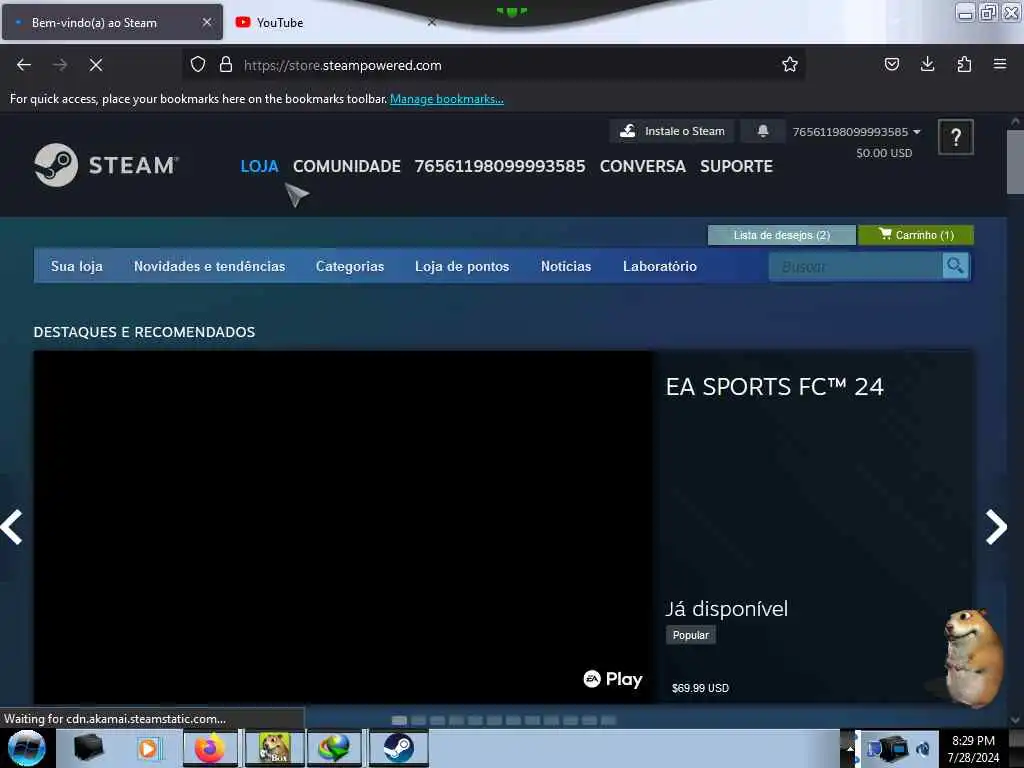Click the Popular tag

coord(690,635)
